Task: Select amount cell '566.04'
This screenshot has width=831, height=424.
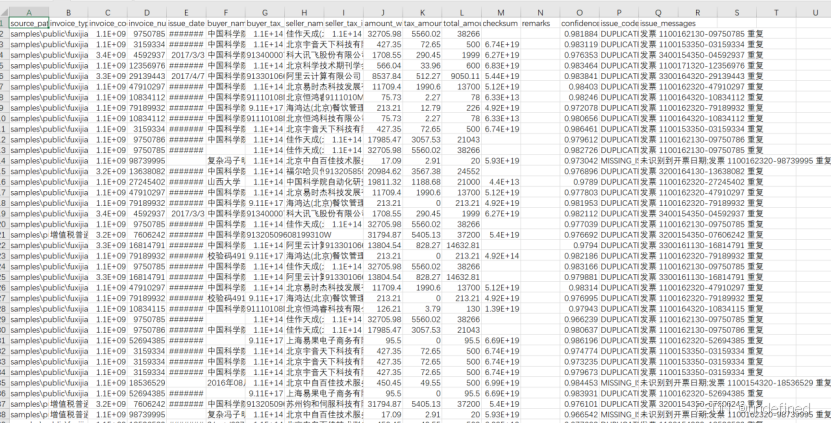Action: point(383,65)
